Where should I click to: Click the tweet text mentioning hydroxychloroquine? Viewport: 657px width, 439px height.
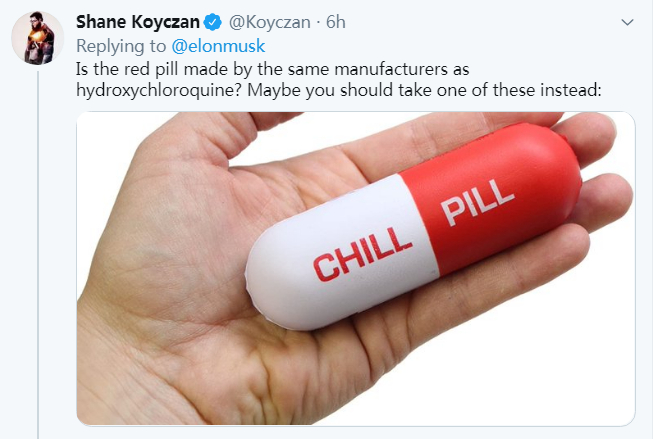coord(339,79)
